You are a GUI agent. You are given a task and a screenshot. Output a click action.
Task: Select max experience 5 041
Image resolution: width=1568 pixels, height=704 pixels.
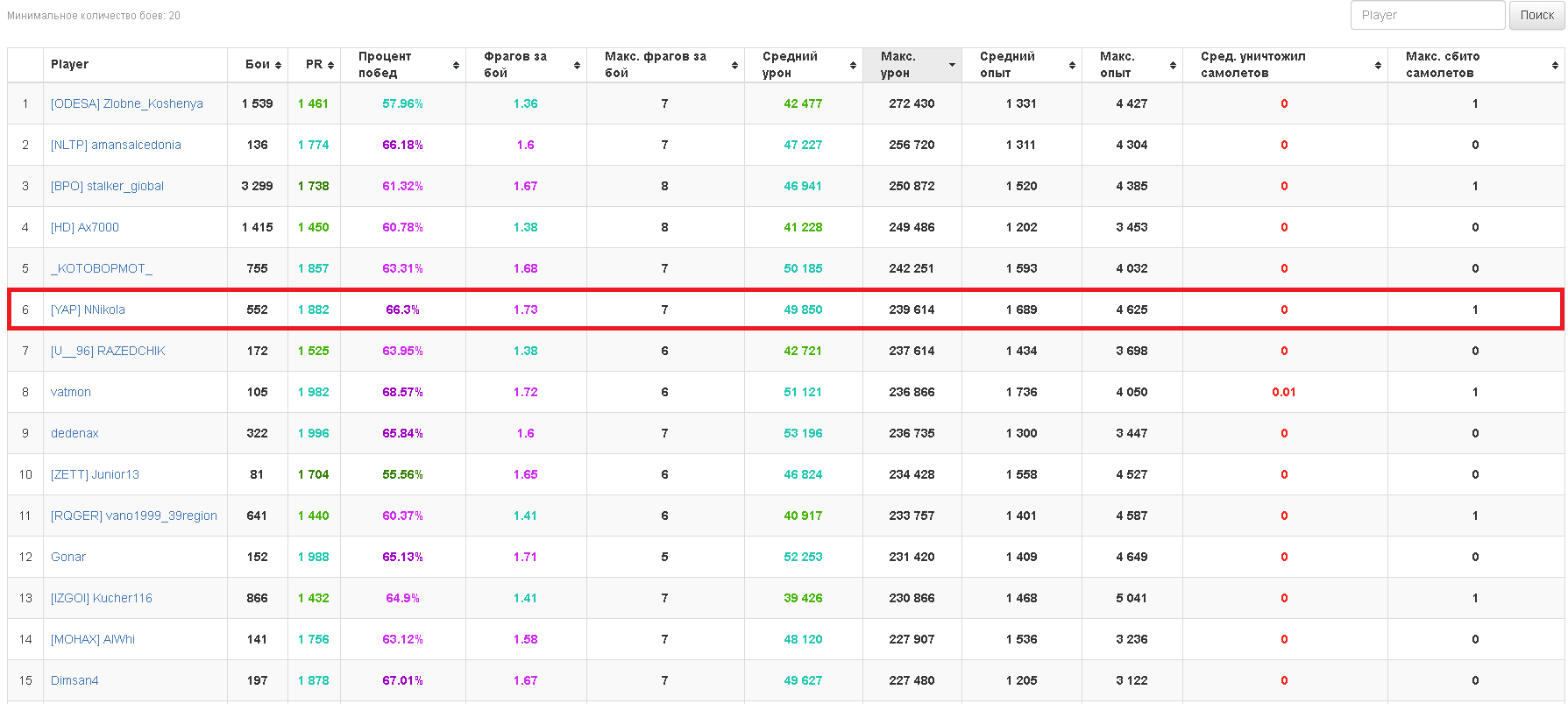pos(1132,598)
